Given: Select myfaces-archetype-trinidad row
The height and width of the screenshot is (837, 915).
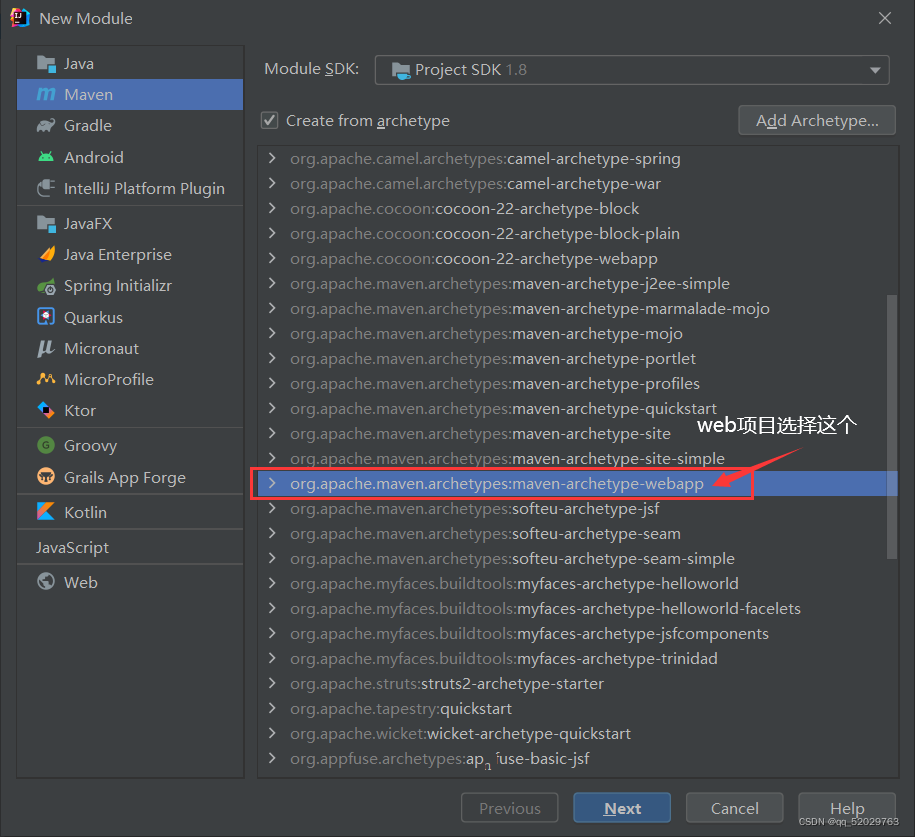Looking at the screenshot, I should click(578, 658).
